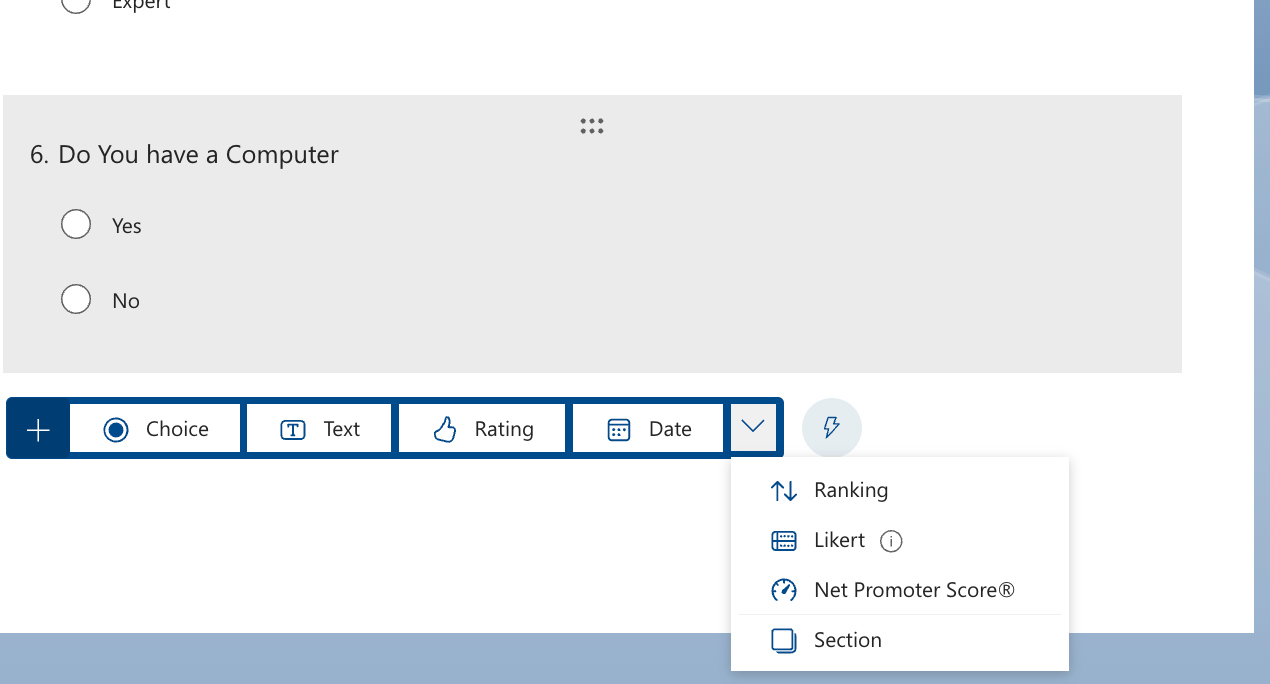This screenshot has height=684, width=1270.
Task: Click the Choice button to add a question
Action: pos(155,428)
